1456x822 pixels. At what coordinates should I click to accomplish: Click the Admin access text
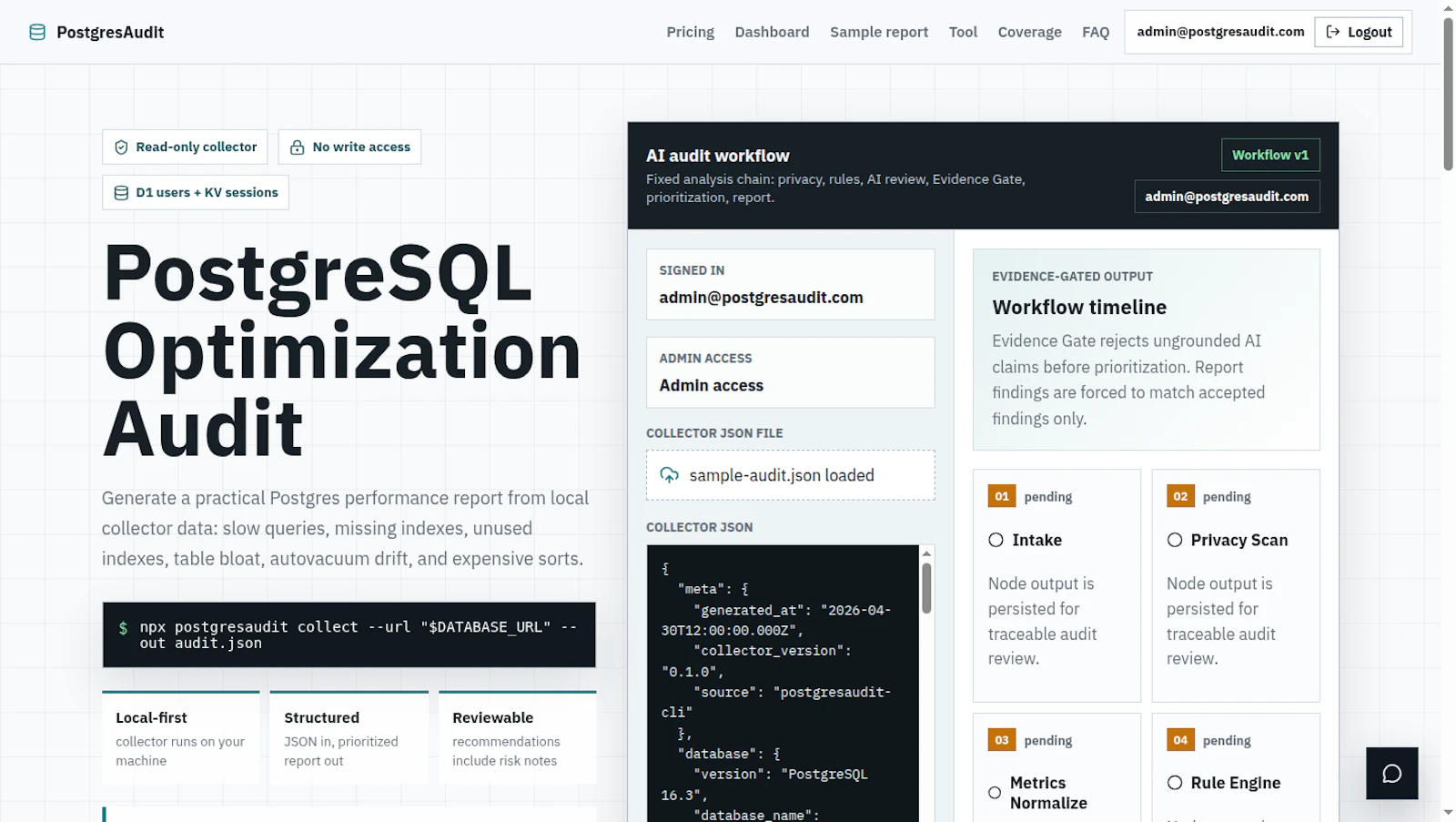pos(711,386)
